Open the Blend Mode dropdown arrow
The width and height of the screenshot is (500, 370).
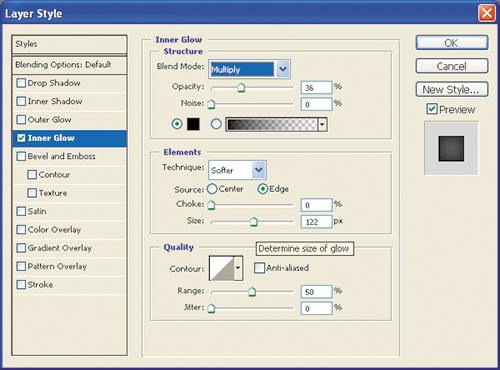coord(283,69)
